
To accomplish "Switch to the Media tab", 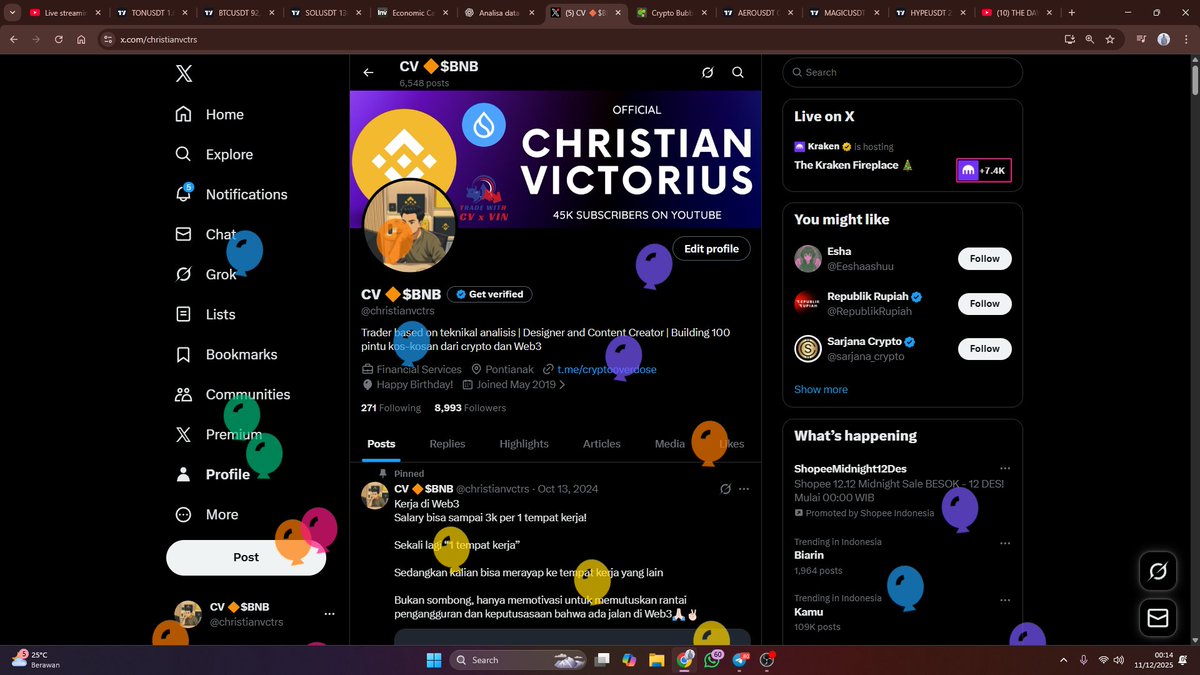I will click(x=669, y=443).
